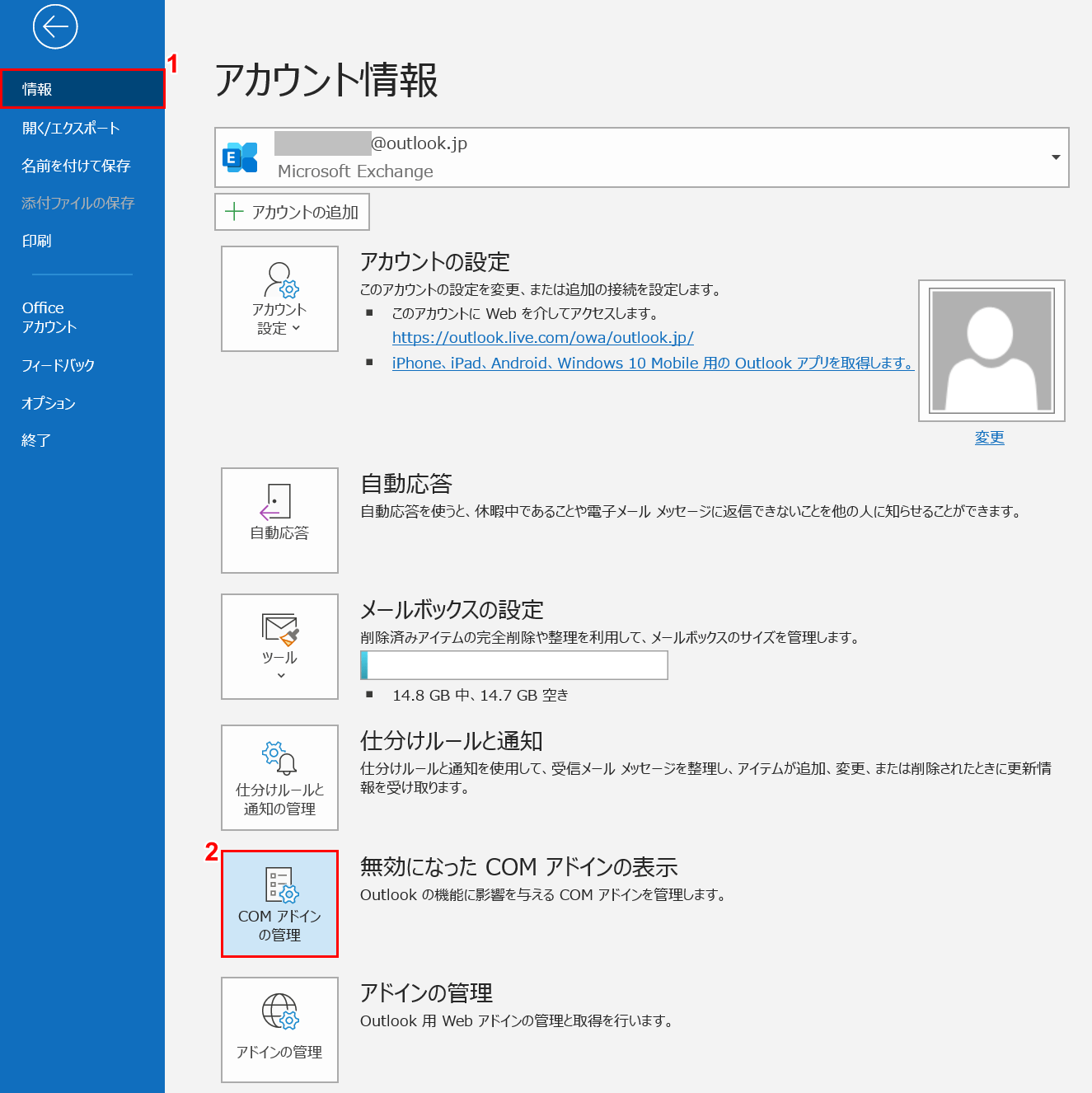
Task: Expand the account selector dropdown arrow
Action: (x=1056, y=157)
